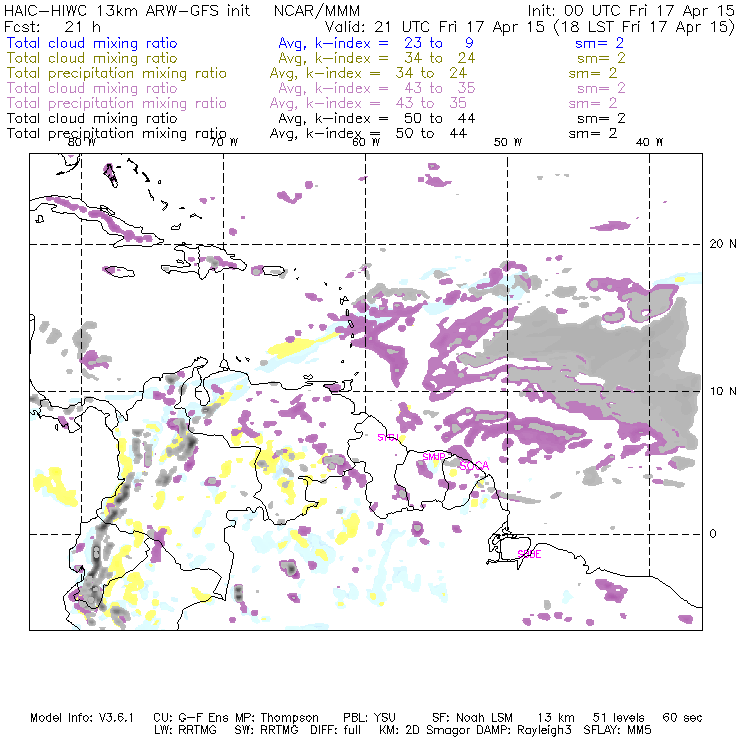Click the "60 W" longitude label
740x740 pixels.
coord(366,142)
